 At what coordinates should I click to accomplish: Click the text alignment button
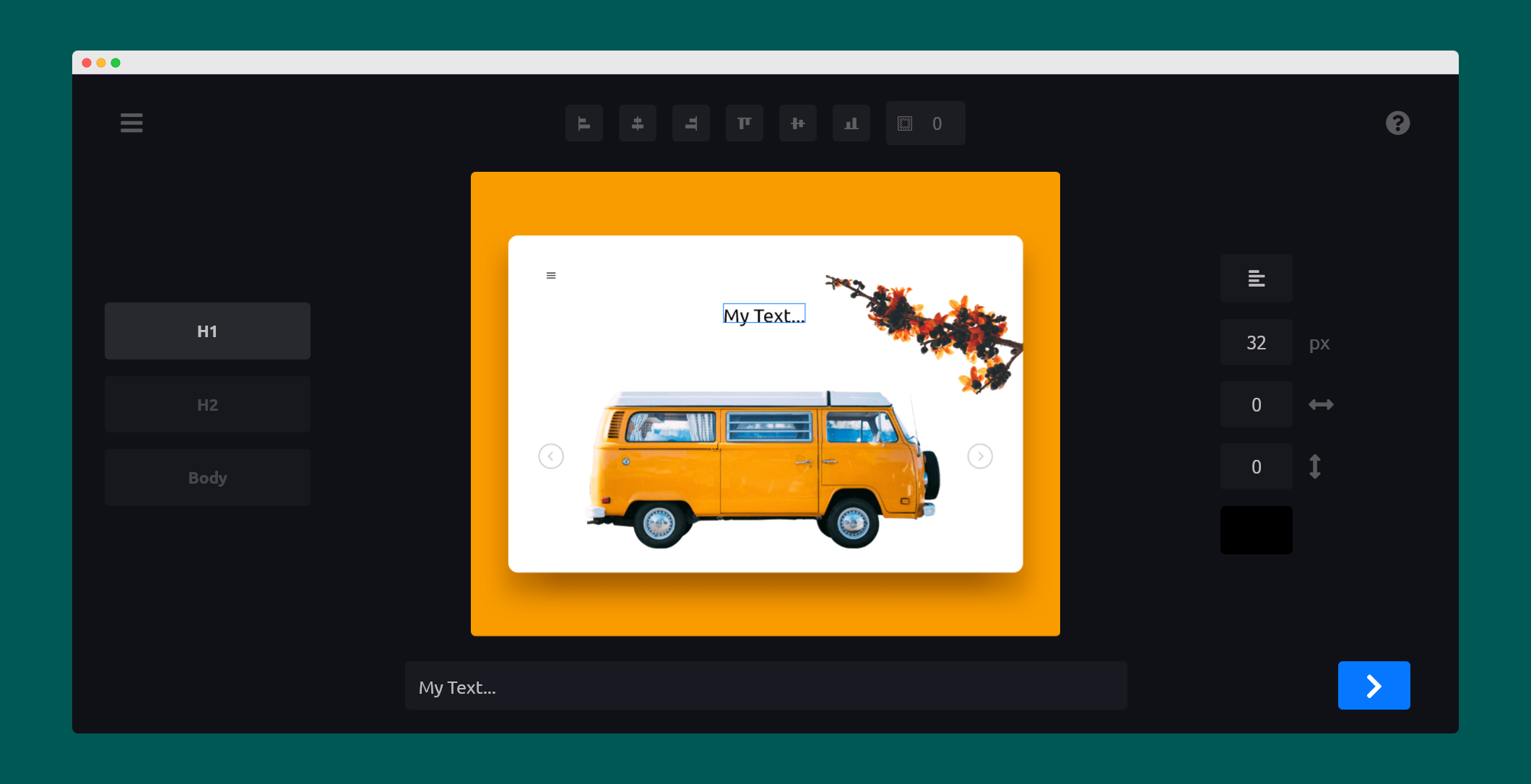pos(1256,279)
